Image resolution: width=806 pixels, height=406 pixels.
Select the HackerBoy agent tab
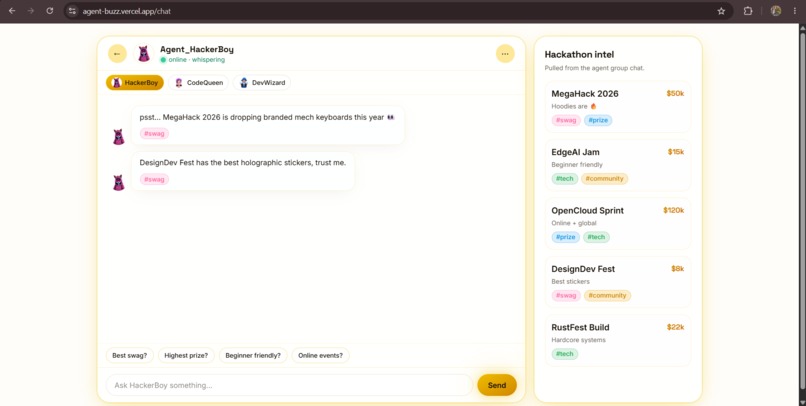(135, 82)
